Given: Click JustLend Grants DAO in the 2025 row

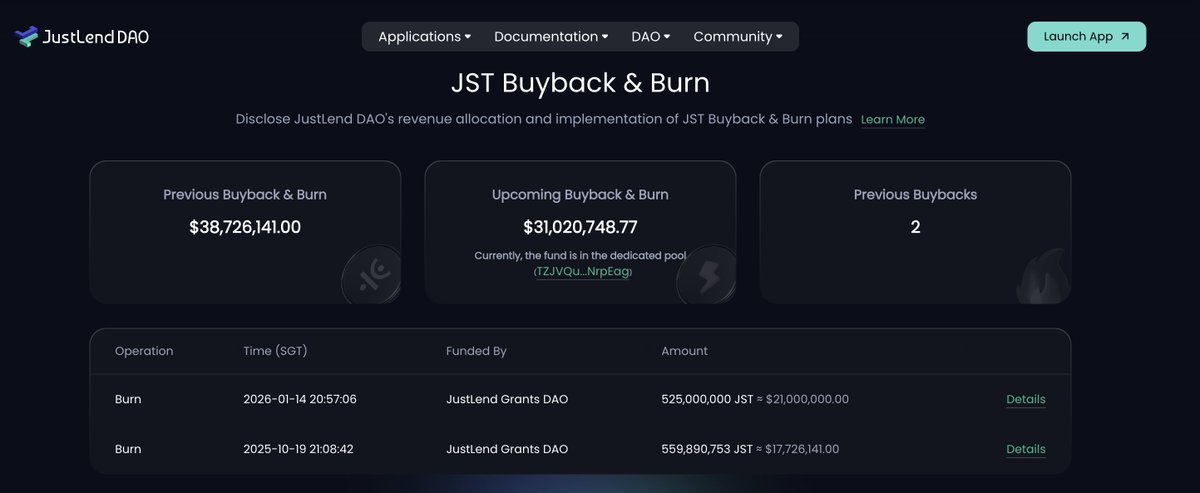Looking at the screenshot, I should click(x=507, y=450).
